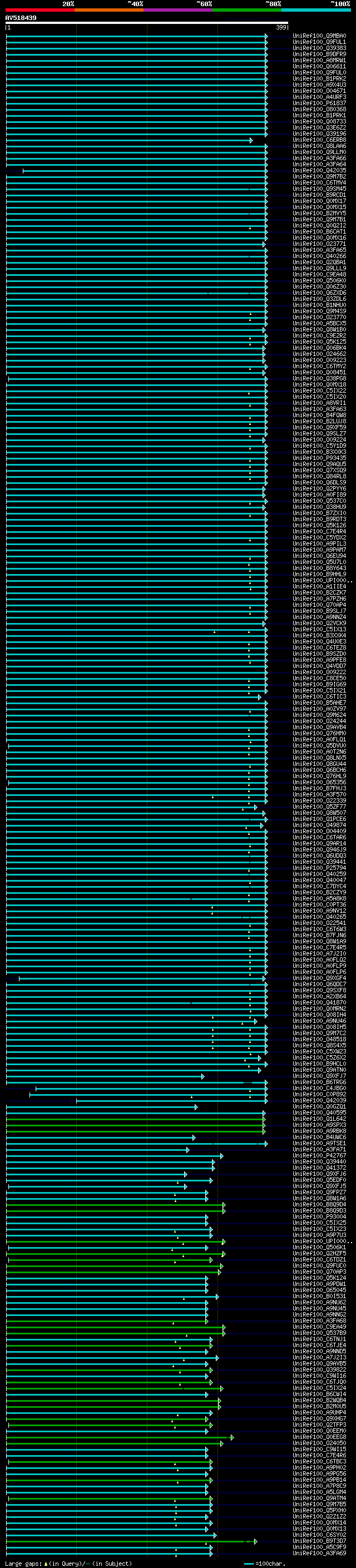The width and height of the screenshot is (356, 1568).
Task: Open hit UniRef100_P42767
Action: coord(319,1155)
